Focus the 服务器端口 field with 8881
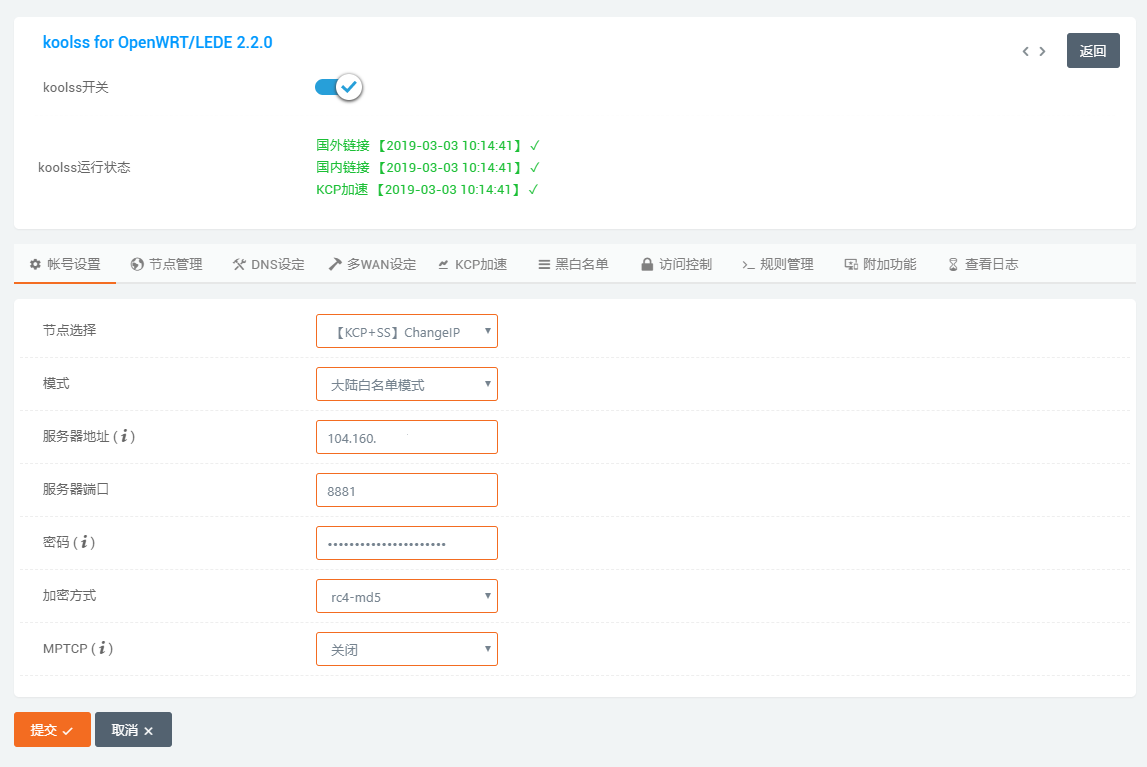1147x767 pixels. (407, 490)
